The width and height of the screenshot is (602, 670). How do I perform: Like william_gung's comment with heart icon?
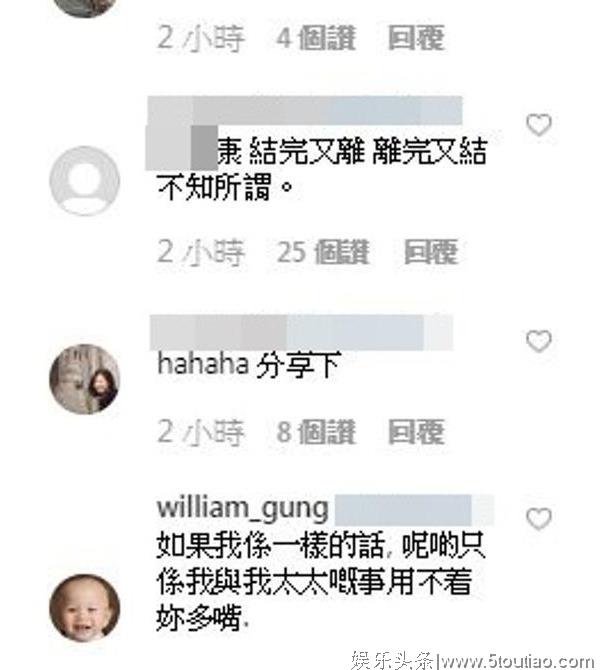(539, 518)
